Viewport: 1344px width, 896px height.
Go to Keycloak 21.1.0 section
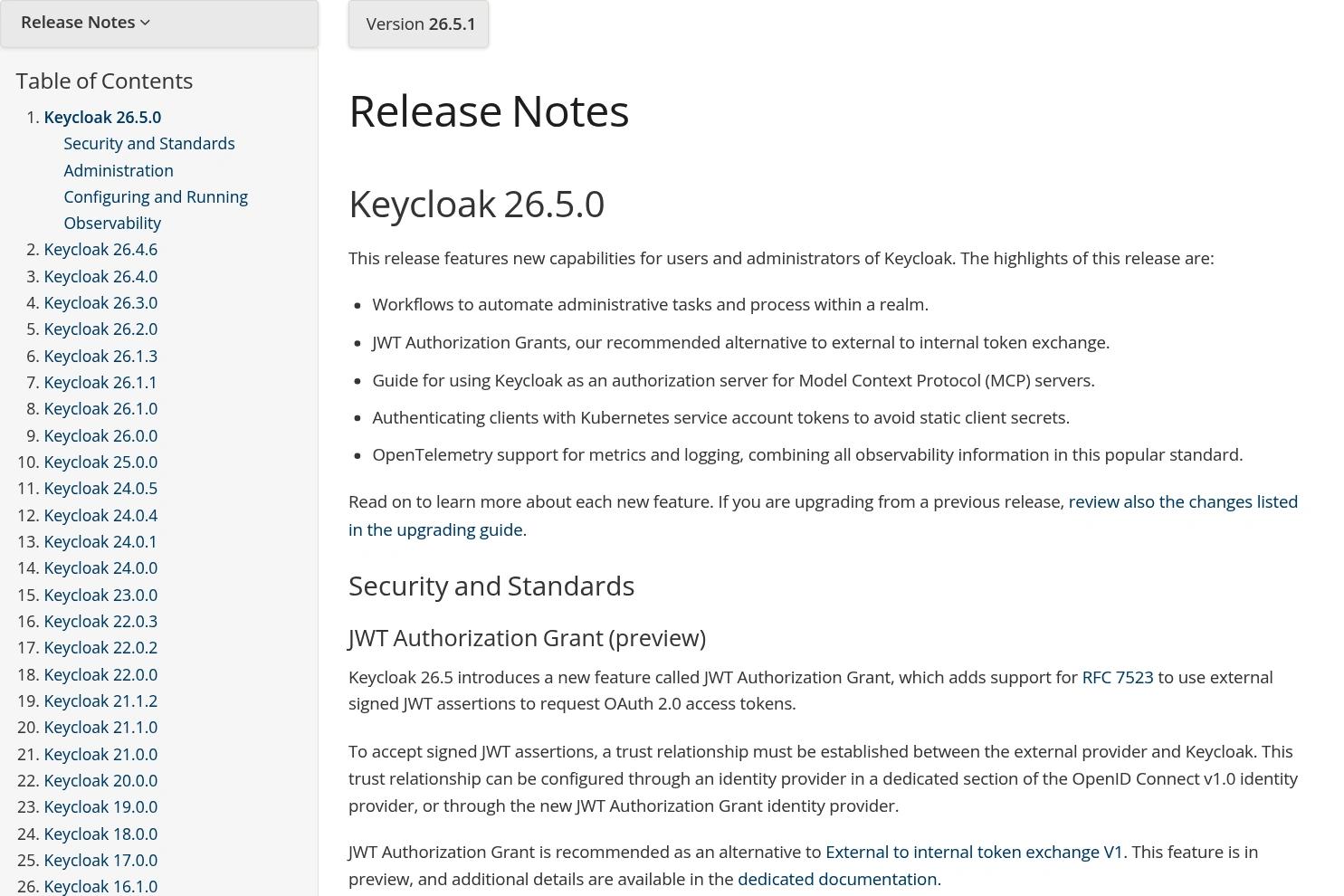pyautogui.click(x=100, y=727)
